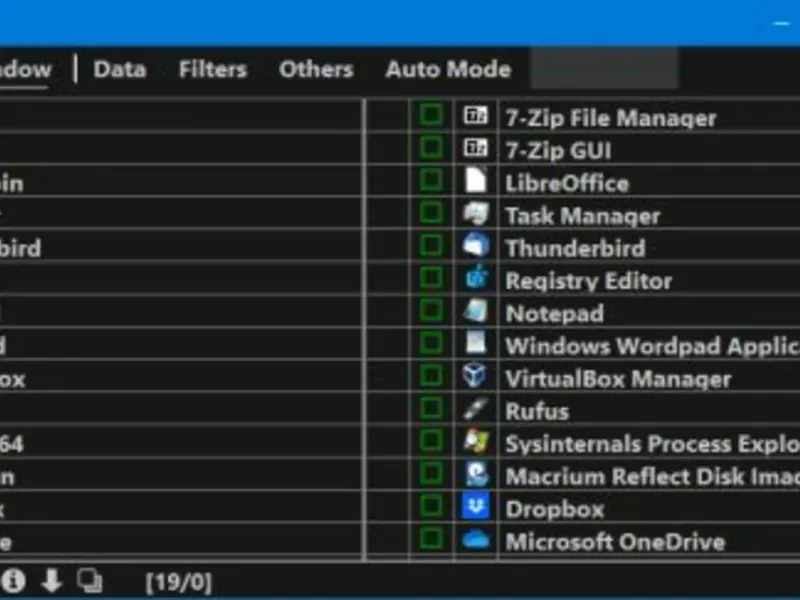Click the copy windows icon in status bar

89,580
